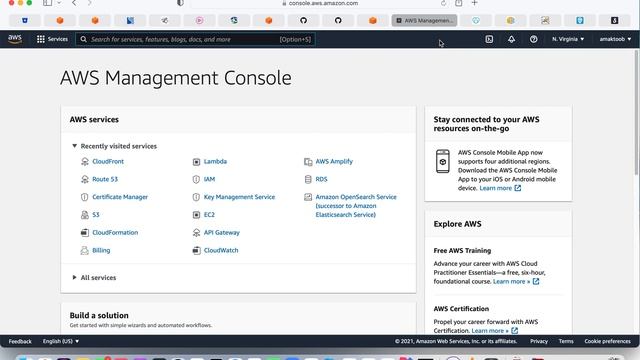Open the EC2 service link
640x360 pixels.
[x=209, y=215]
